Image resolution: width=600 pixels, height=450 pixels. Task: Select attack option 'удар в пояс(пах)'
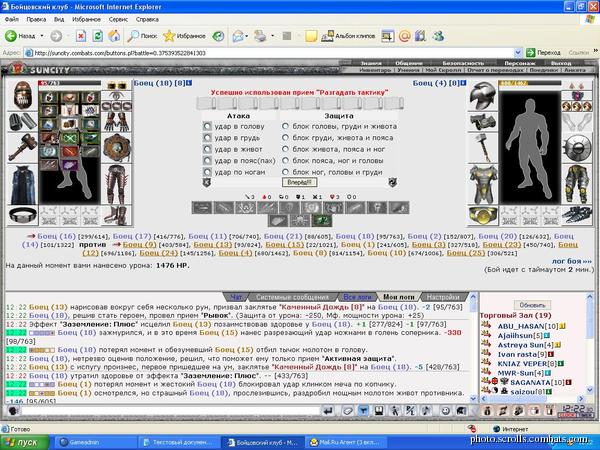coord(207,160)
